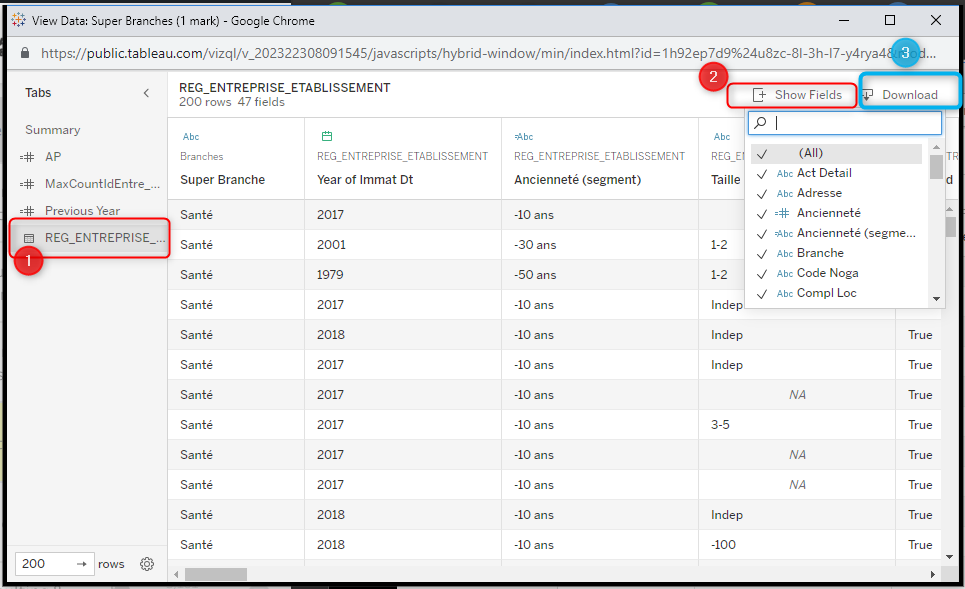Click the Abc icon above Taille
965x589 pixels.
click(x=722, y=137)
